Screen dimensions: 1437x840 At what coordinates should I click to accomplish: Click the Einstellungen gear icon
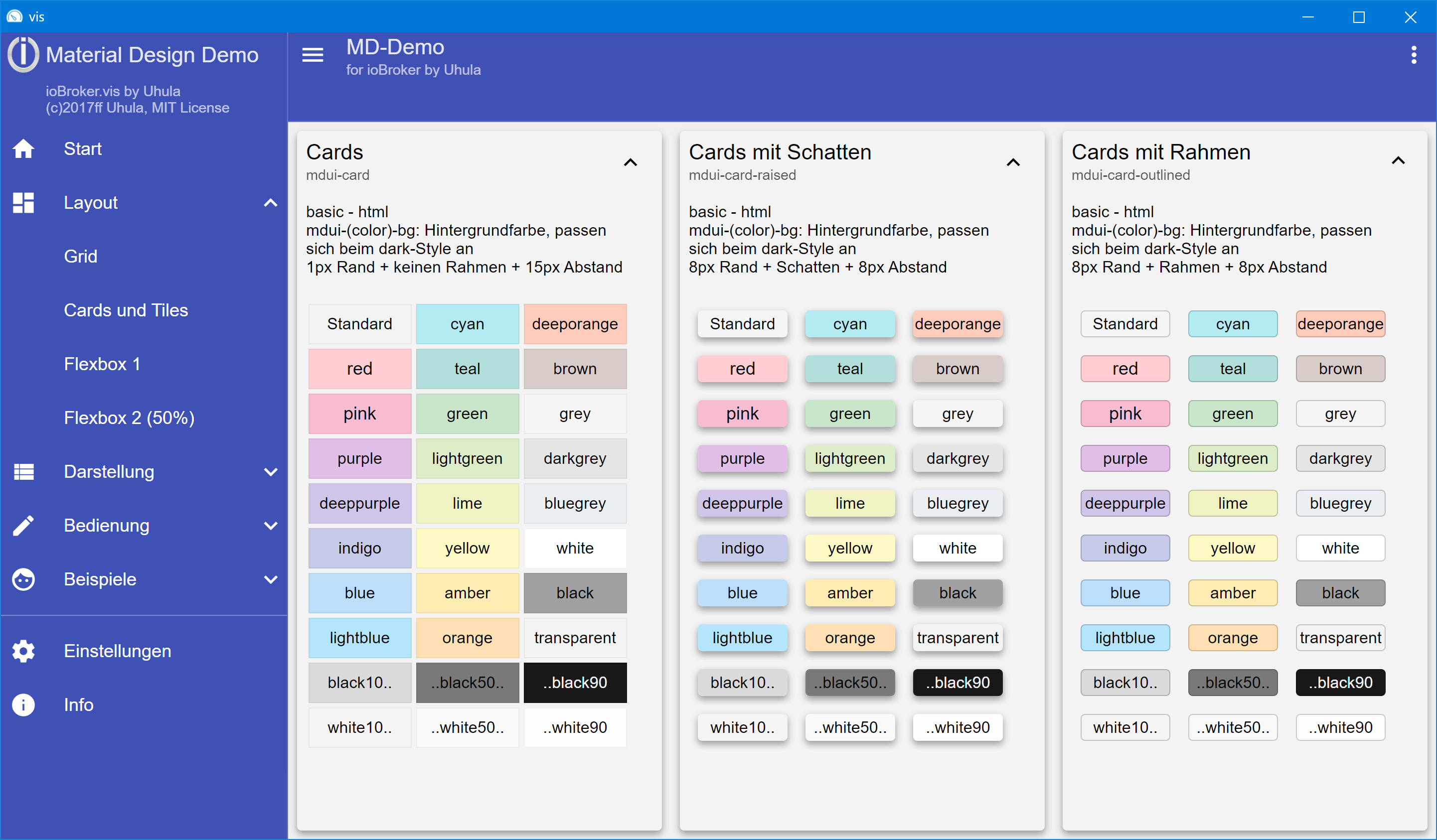click(23, 651)
